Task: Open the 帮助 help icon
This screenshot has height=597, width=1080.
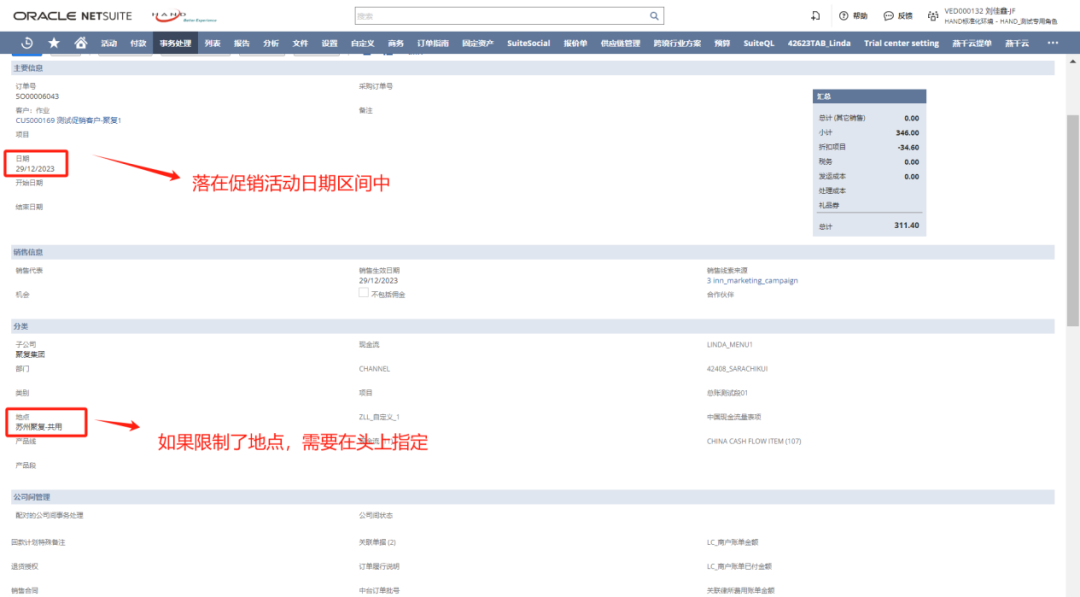Action: 853,16
